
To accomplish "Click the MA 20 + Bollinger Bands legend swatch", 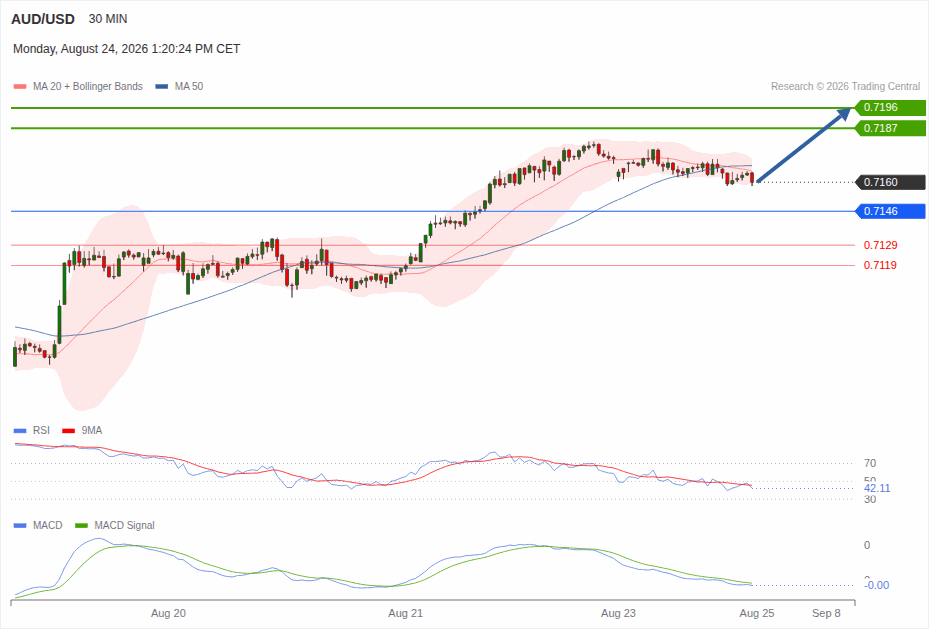I will 20,86.
